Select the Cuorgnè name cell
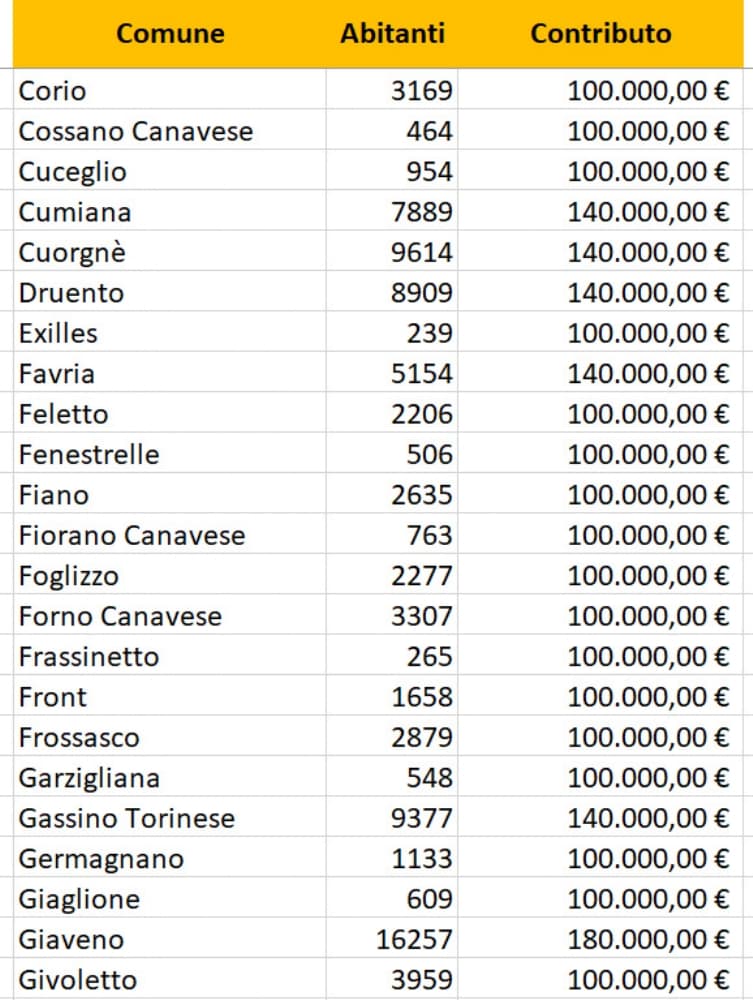Viewport: 753px width, 1000px height. 73,252
